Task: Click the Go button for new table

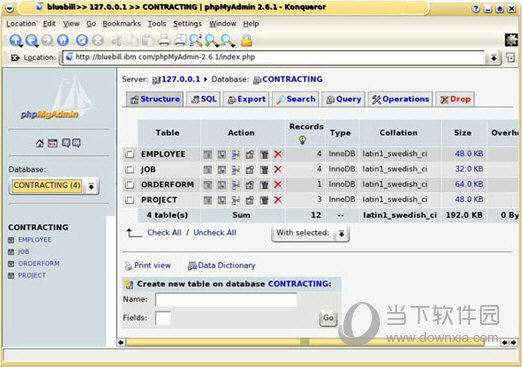Action: [x=328, y=318]
